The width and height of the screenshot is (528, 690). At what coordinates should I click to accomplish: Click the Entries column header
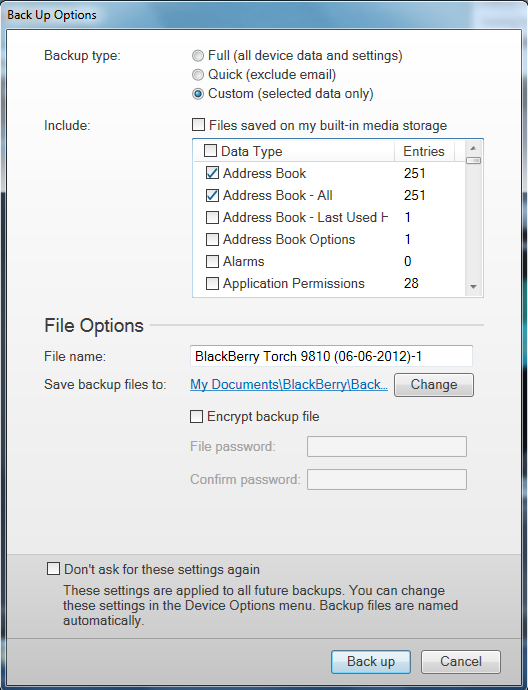pyautogui.click(x=424, y=151)
